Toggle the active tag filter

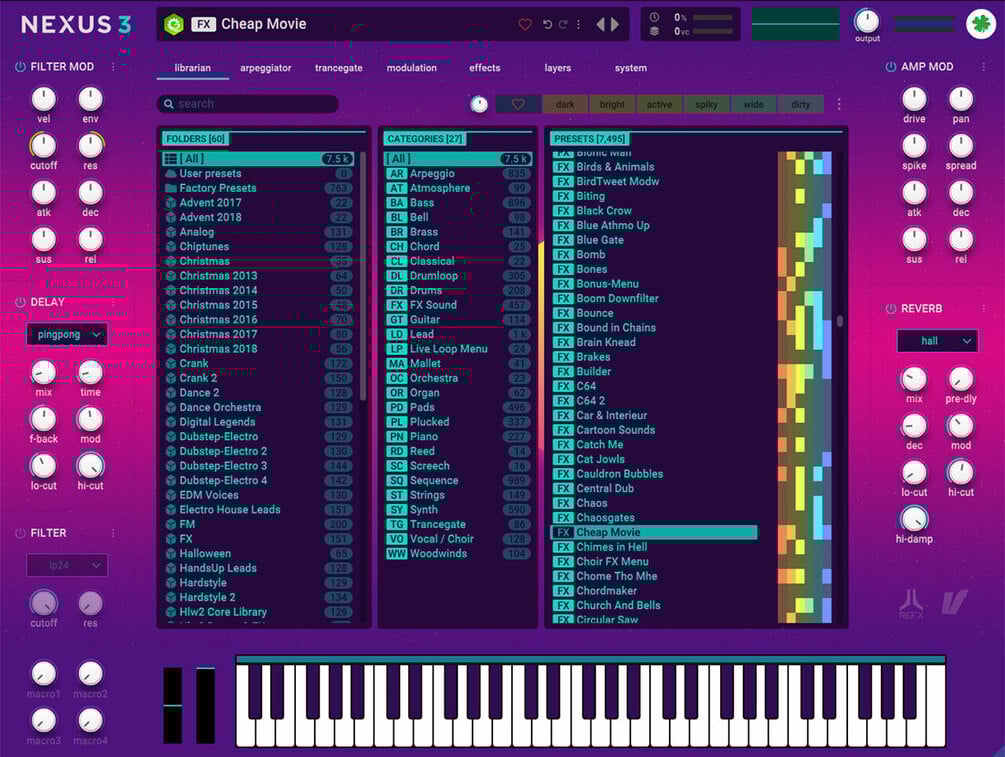point(660,104)
